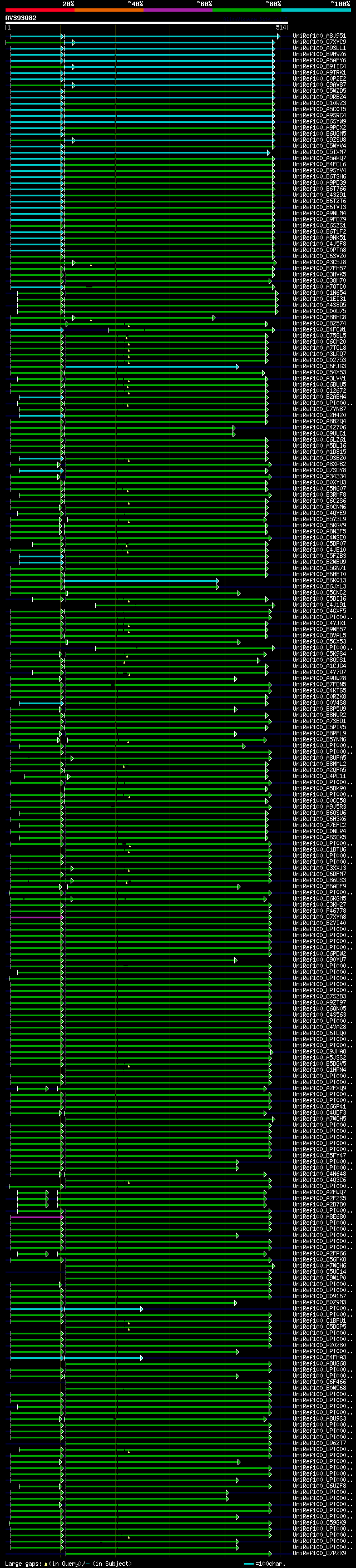The width and height of the screenshot is (356, 1568).
Task: Select UniRef100_Q7XYA8 label
Action: [x=319, y=917]
